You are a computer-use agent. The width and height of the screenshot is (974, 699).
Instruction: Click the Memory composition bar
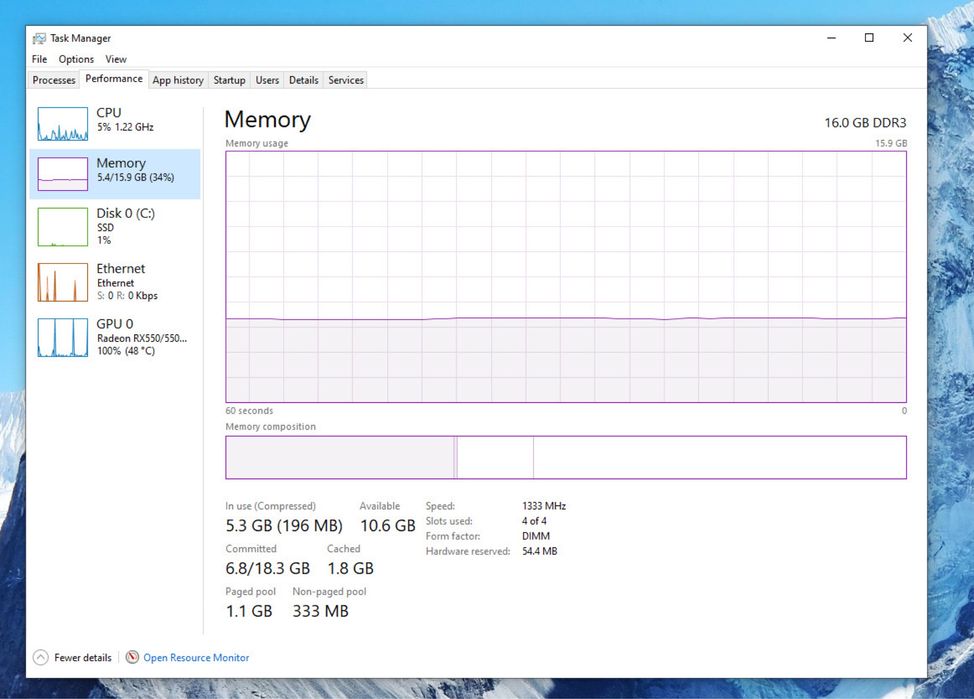click(x=566, y=457)
